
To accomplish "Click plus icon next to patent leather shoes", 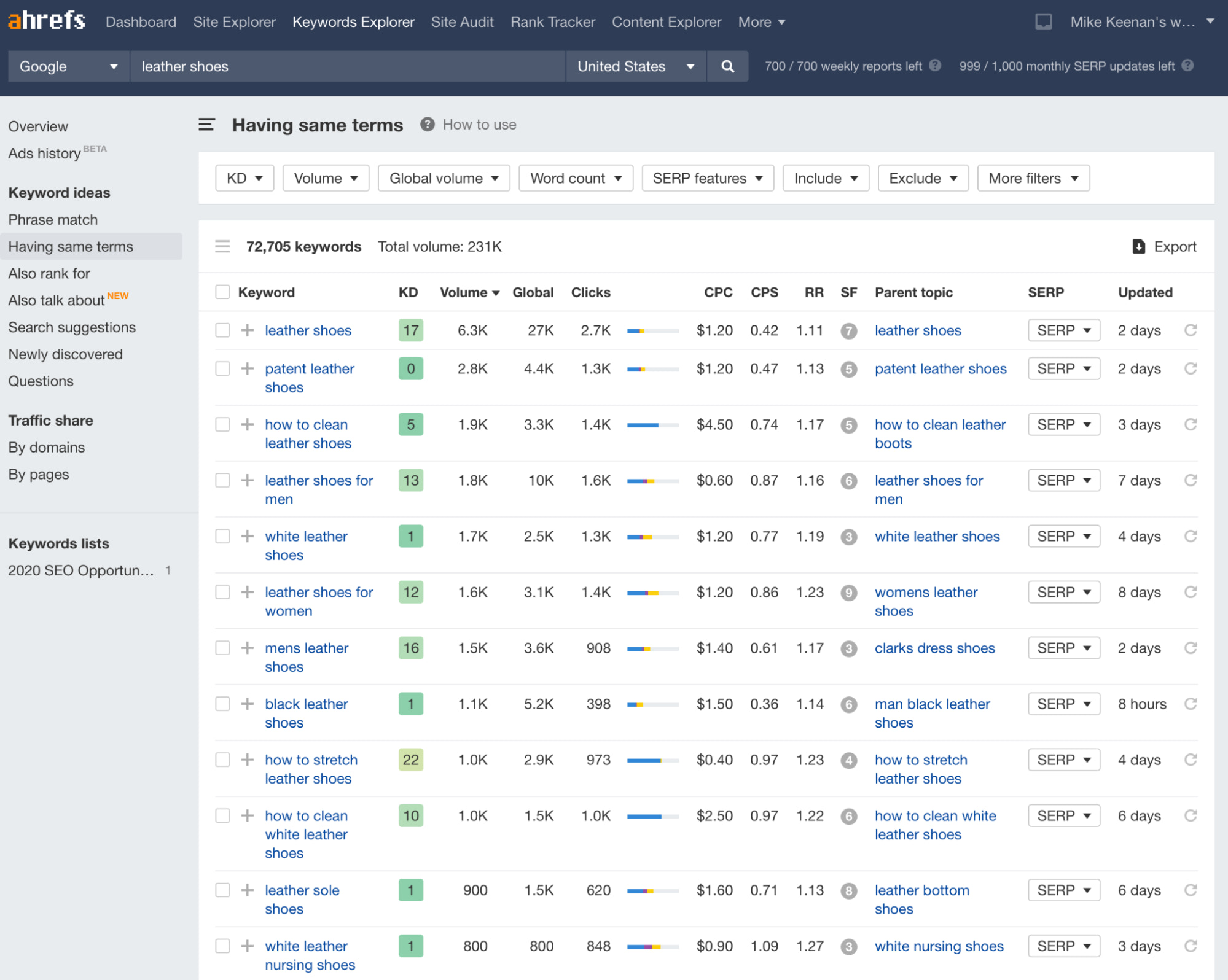I will pos(248,368).
